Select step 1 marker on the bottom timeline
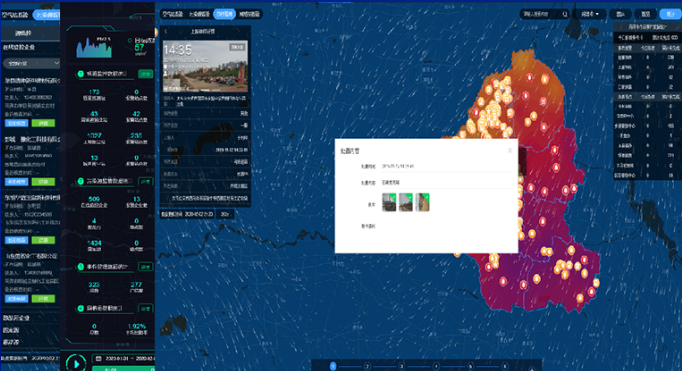The width and height of the screenshot is (682, 371). click(x=333, y=366)
